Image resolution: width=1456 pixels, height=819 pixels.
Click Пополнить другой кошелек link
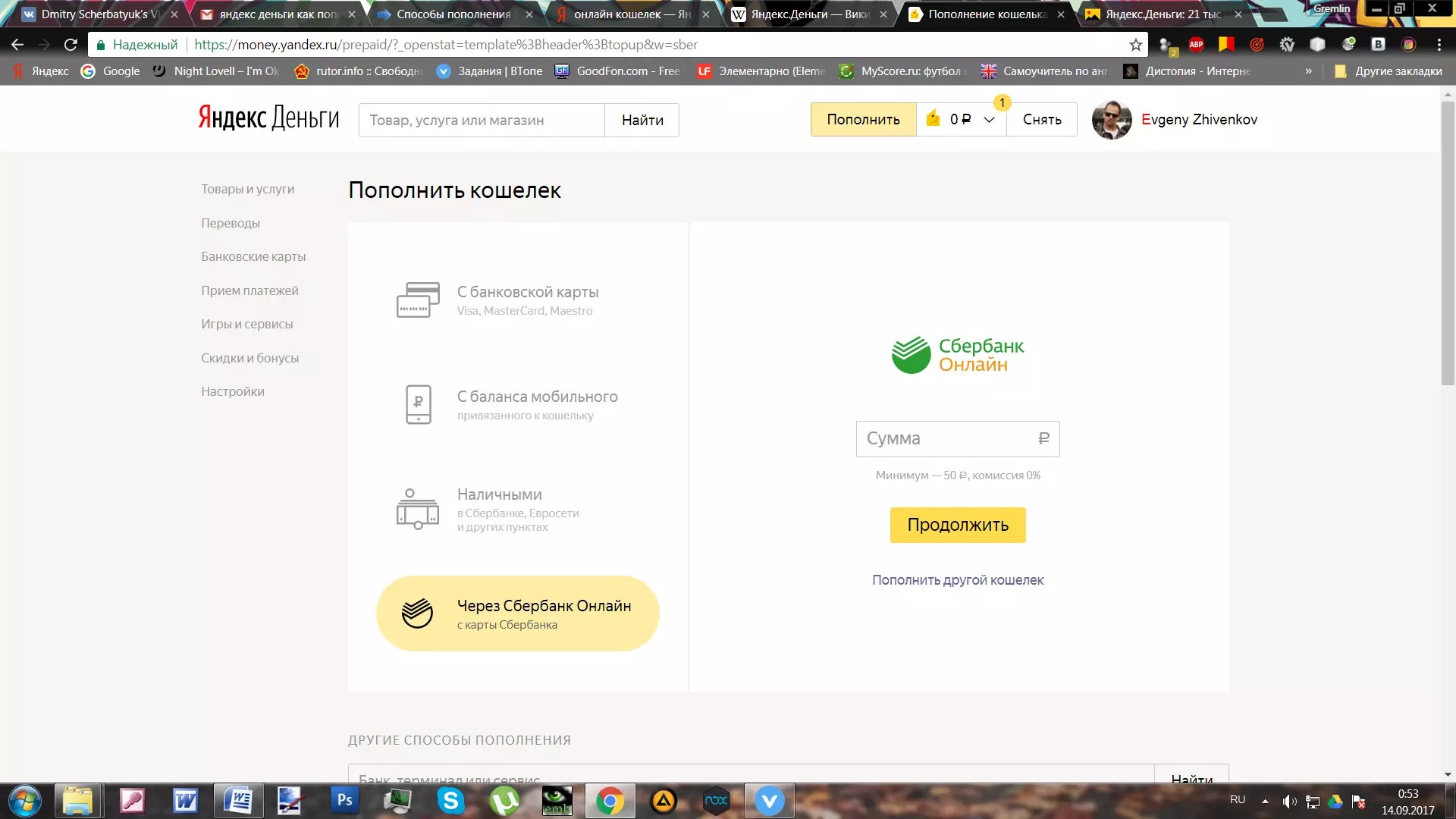(x=957, y=580)
